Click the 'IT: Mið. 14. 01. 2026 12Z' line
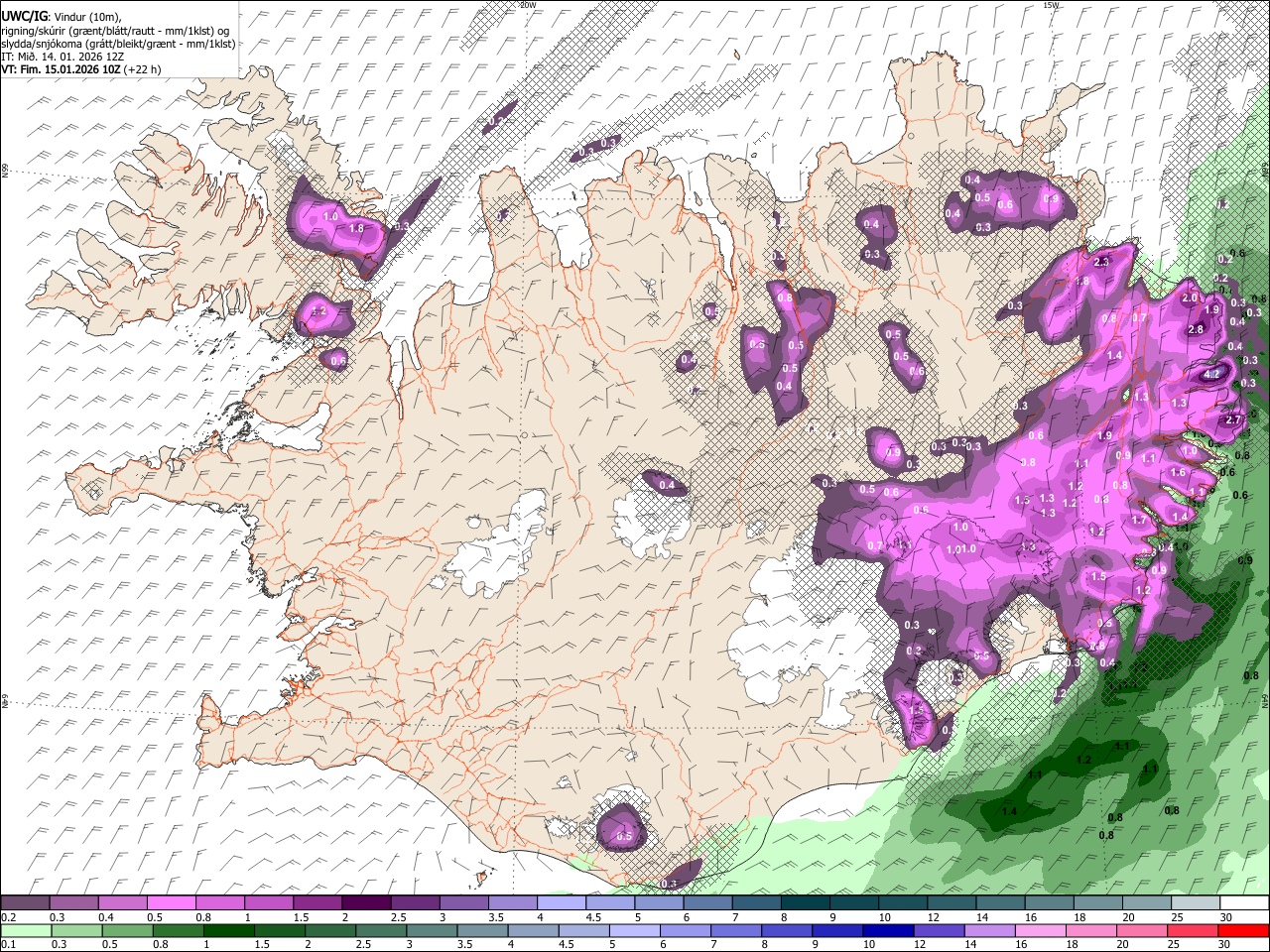1270x952 pixels. [x=63, y=57]
